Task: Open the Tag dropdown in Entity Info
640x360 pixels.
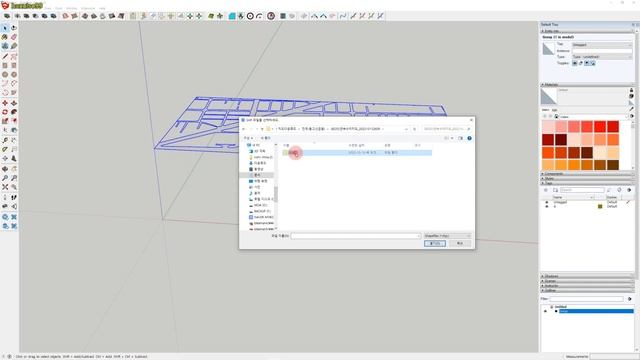Action: [x=602, y=45]
